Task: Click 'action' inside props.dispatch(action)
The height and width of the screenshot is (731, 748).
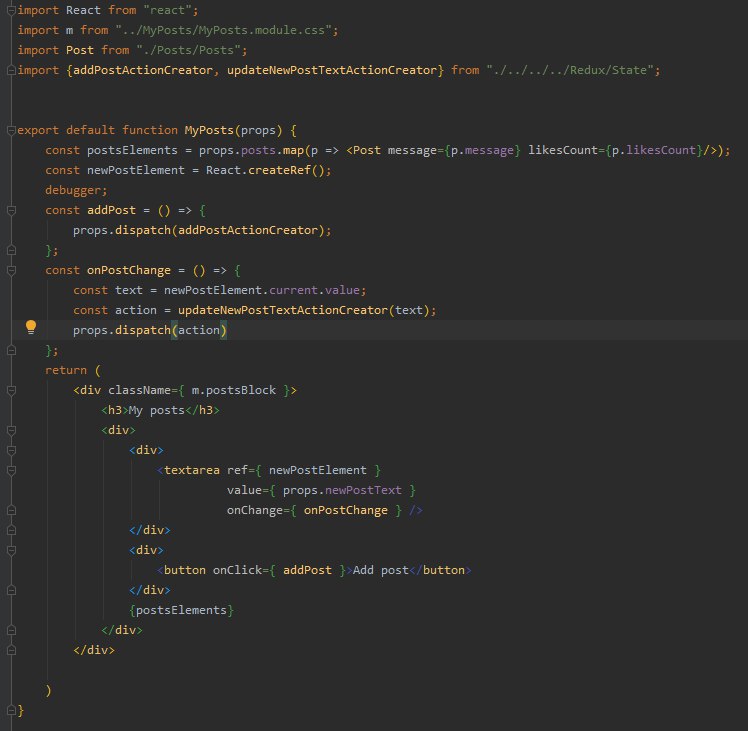Action: pos(198,330)
